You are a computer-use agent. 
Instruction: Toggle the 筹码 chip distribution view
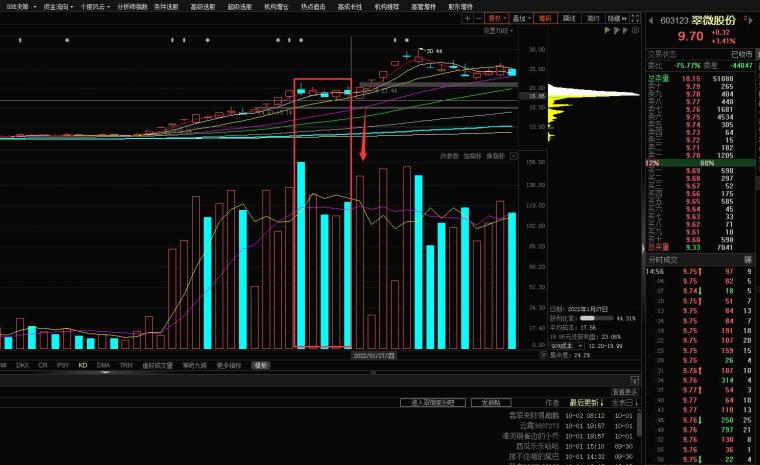[x=545, y=18]
